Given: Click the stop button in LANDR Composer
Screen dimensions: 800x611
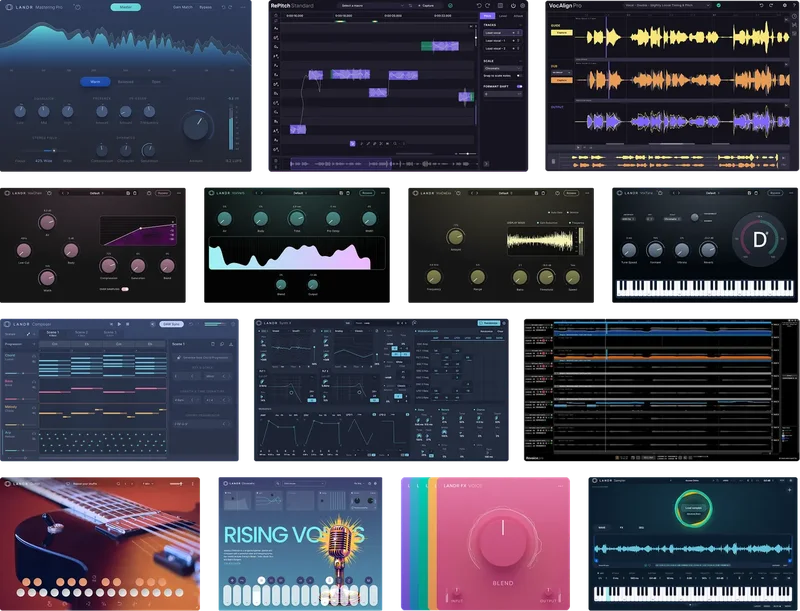Looking at the screenshot, I should pos(128,324).
